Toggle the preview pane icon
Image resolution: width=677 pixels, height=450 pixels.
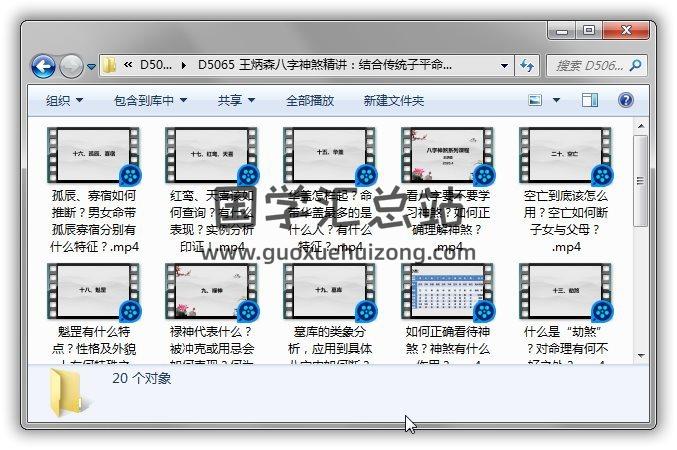590,100
